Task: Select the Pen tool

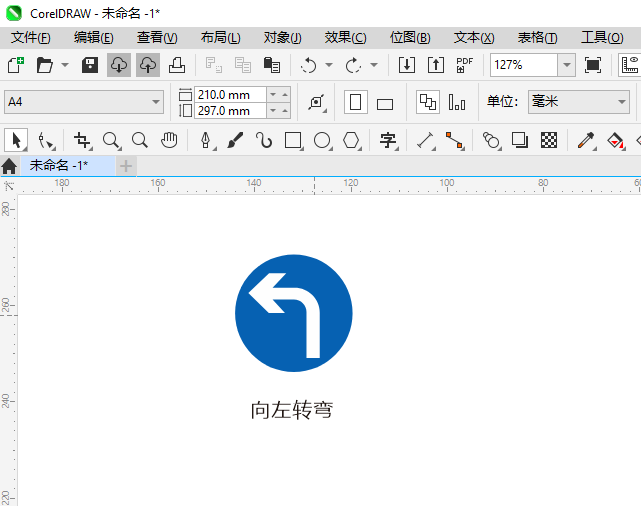Action: (206, 141)
